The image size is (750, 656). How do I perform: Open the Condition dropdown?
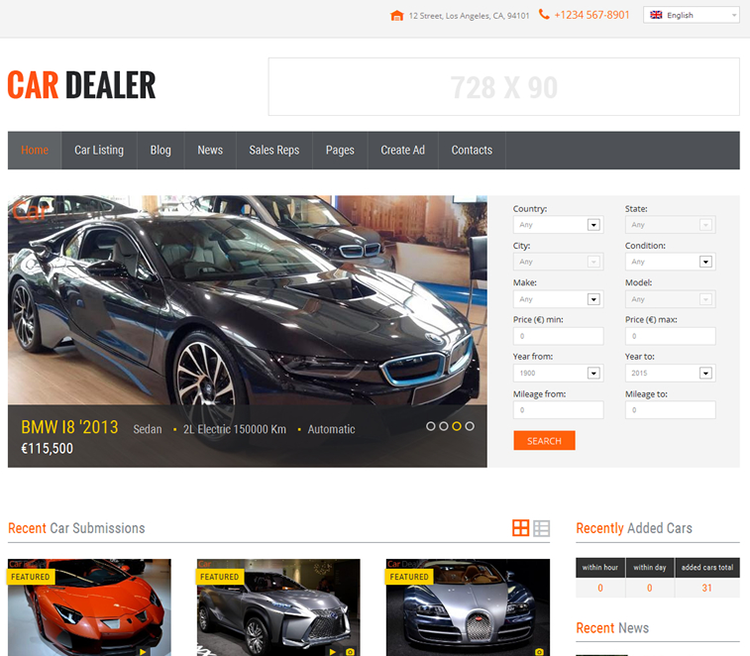pyautogui.click(x=670, y=261)
